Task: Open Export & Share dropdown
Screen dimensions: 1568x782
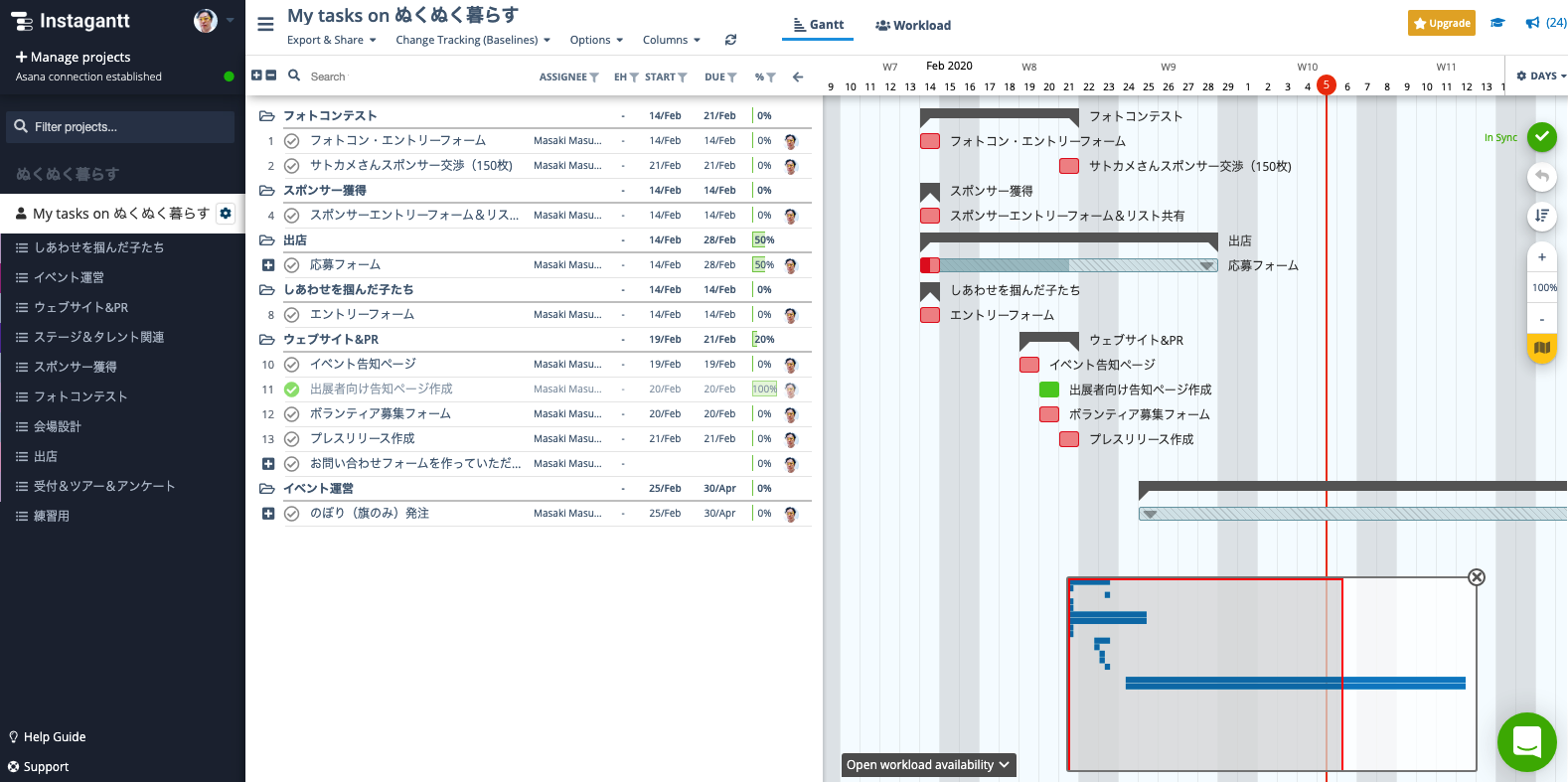Action: [331, 40]
